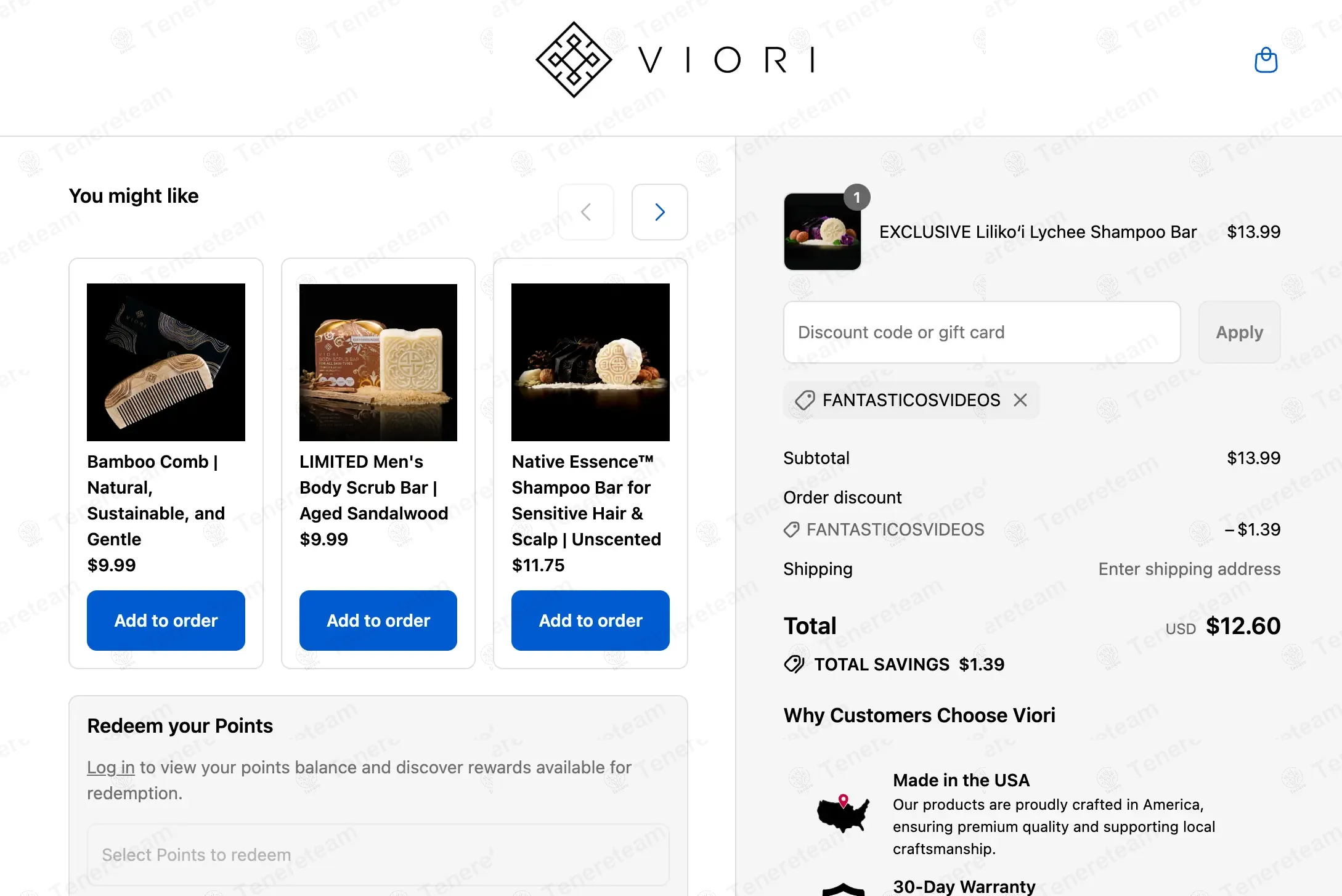View the Native Essence Shampoo Bar image
The image size is (1342, 896).
[590, 362]
